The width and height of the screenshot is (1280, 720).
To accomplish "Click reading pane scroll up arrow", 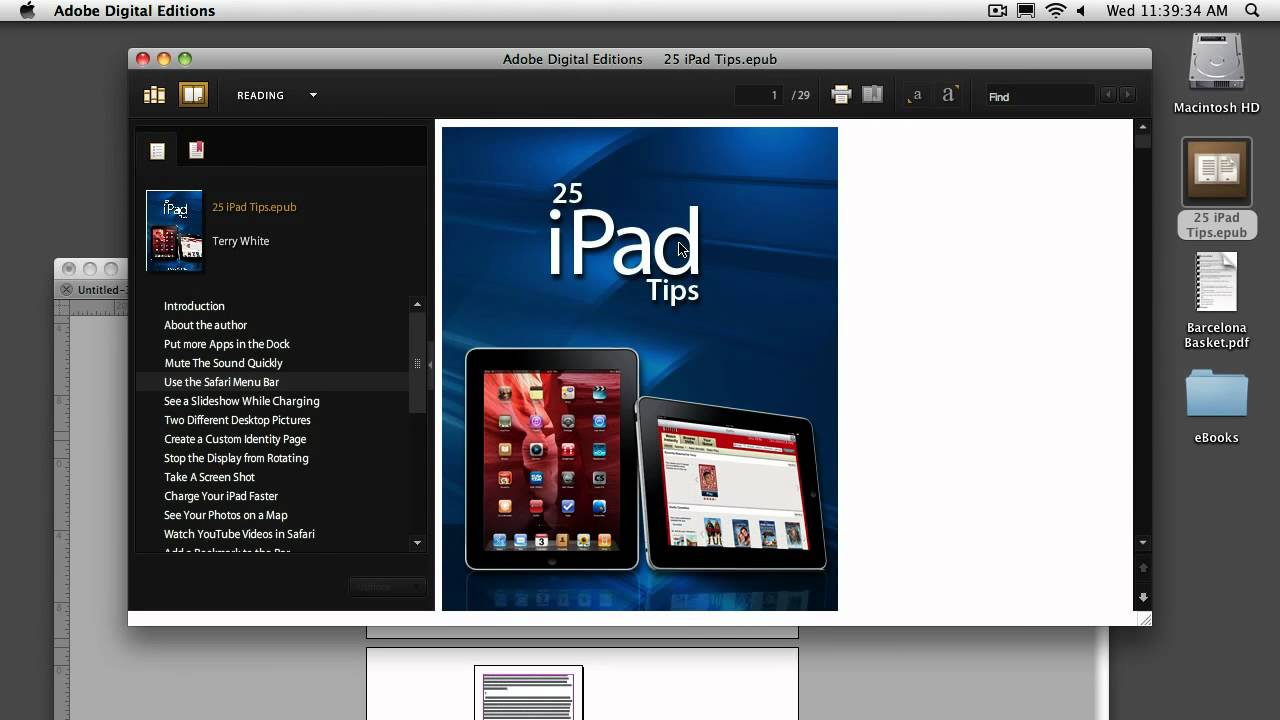I will 1143,127.
